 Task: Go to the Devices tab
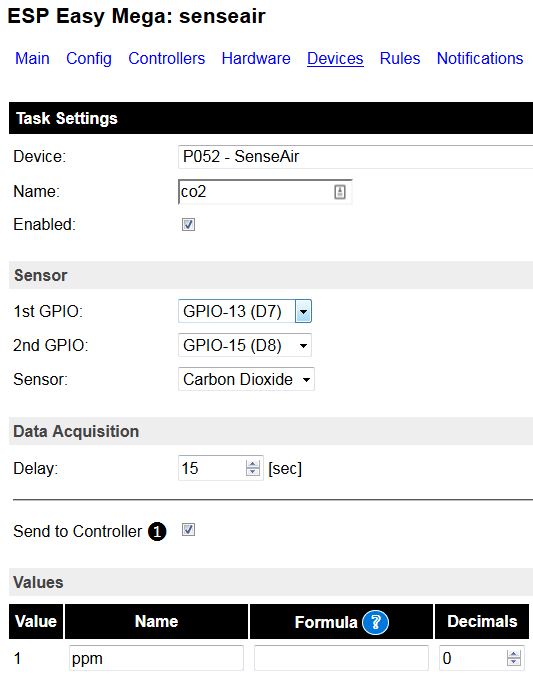(x=335, y=58)
